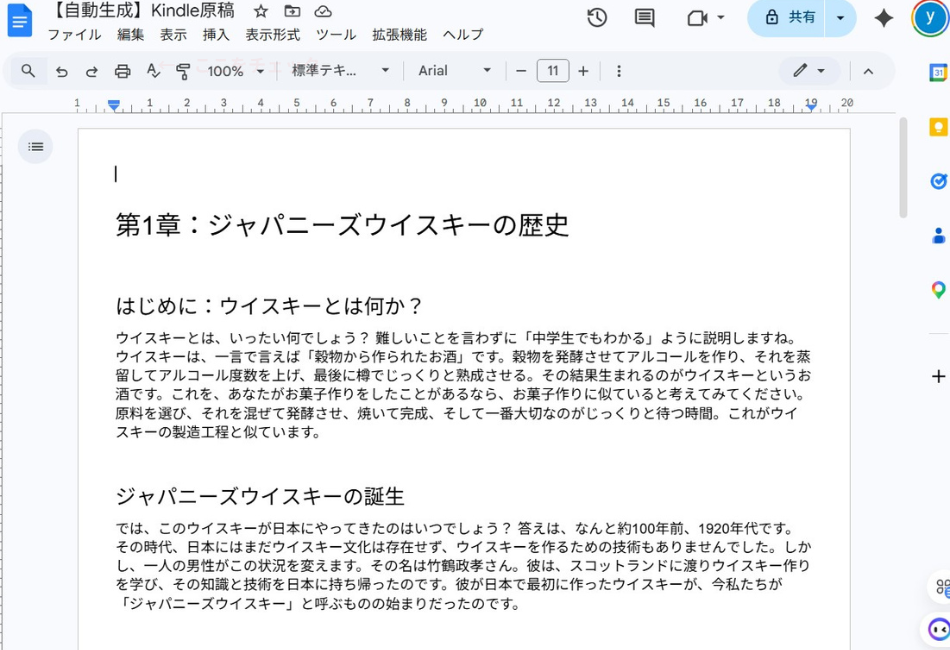Click the search magnifier icon in the toolbar
This screenshot has width=950, height=650.
click(x=28, y=71)
